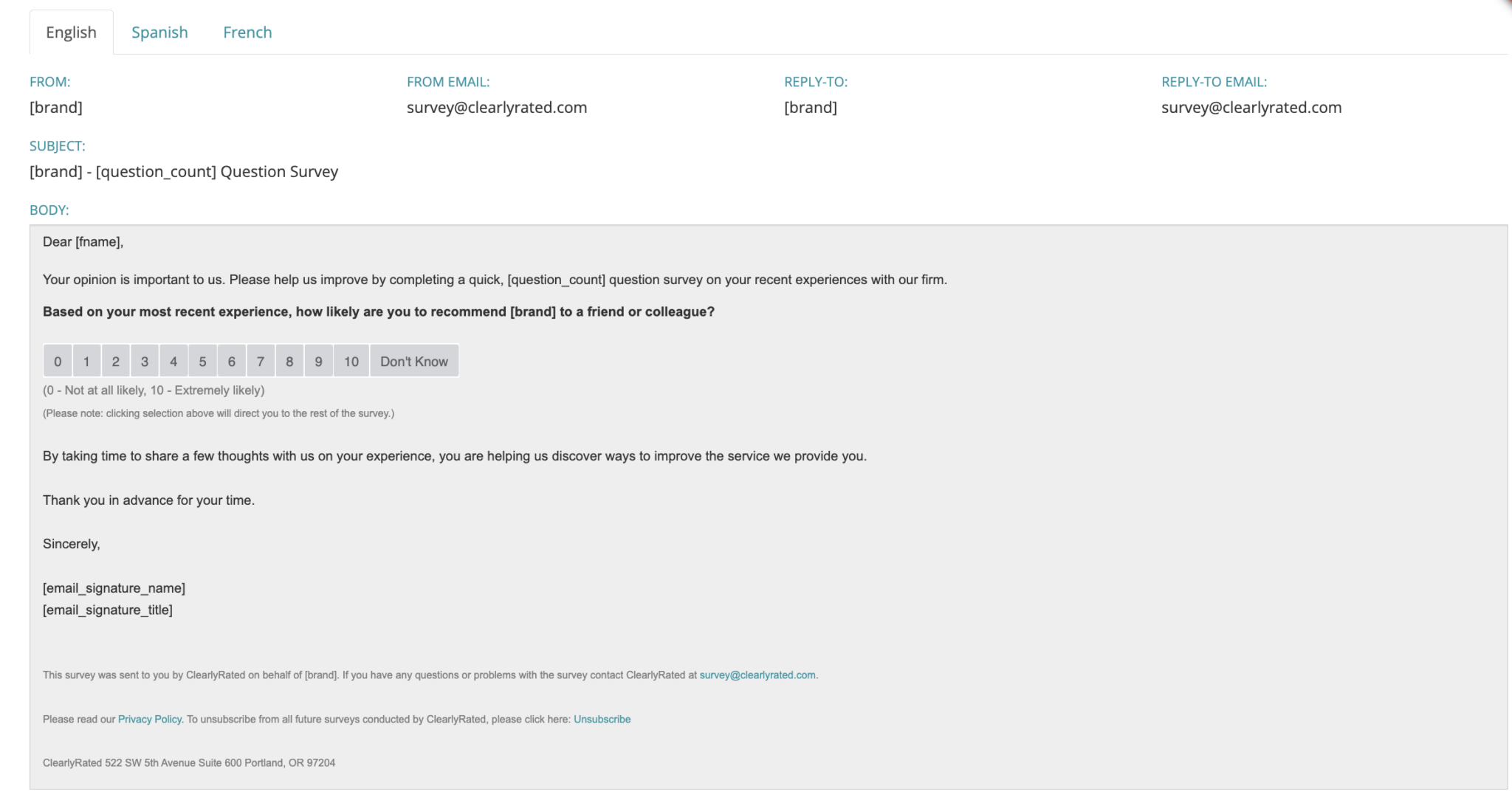Click score 7 on the scale

[261, 362]
